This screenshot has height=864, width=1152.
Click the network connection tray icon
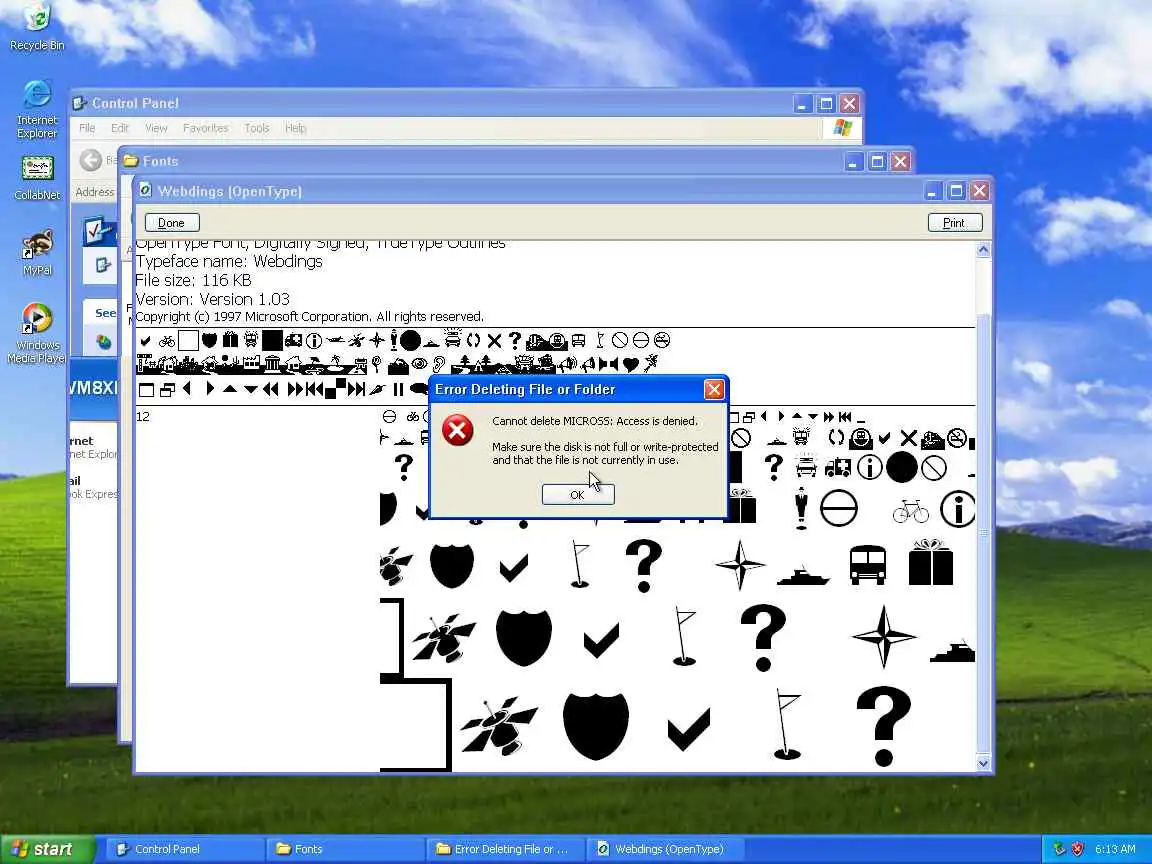pos(1059,849)
